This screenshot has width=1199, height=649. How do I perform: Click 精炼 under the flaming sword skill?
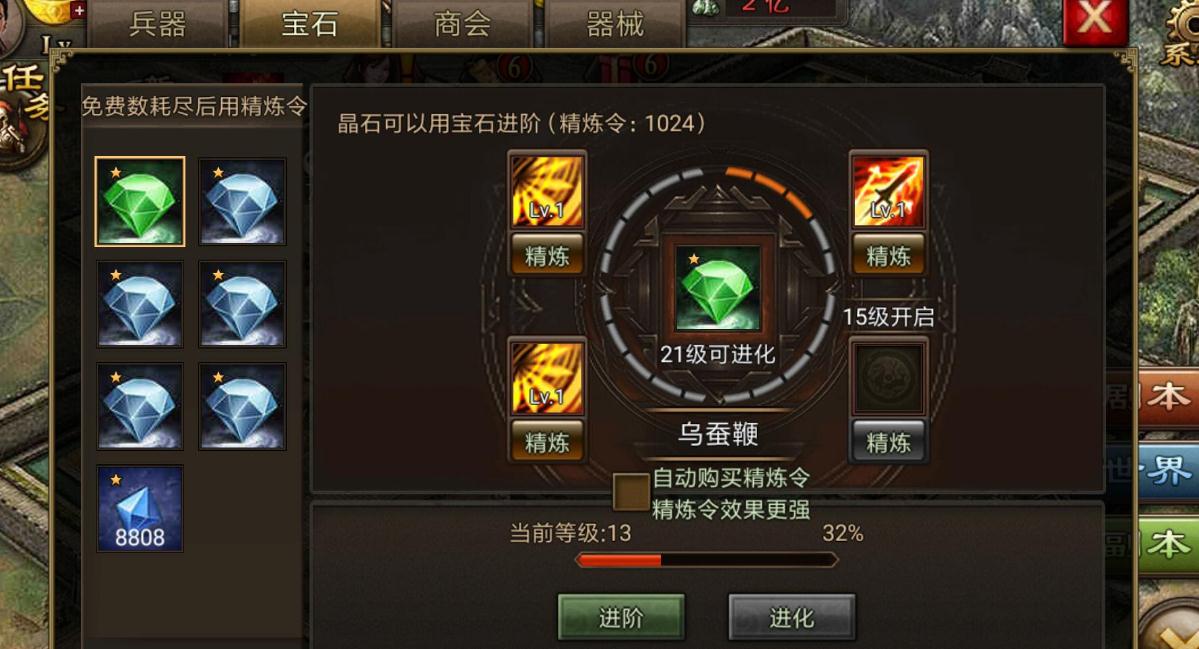click(888, 255)
